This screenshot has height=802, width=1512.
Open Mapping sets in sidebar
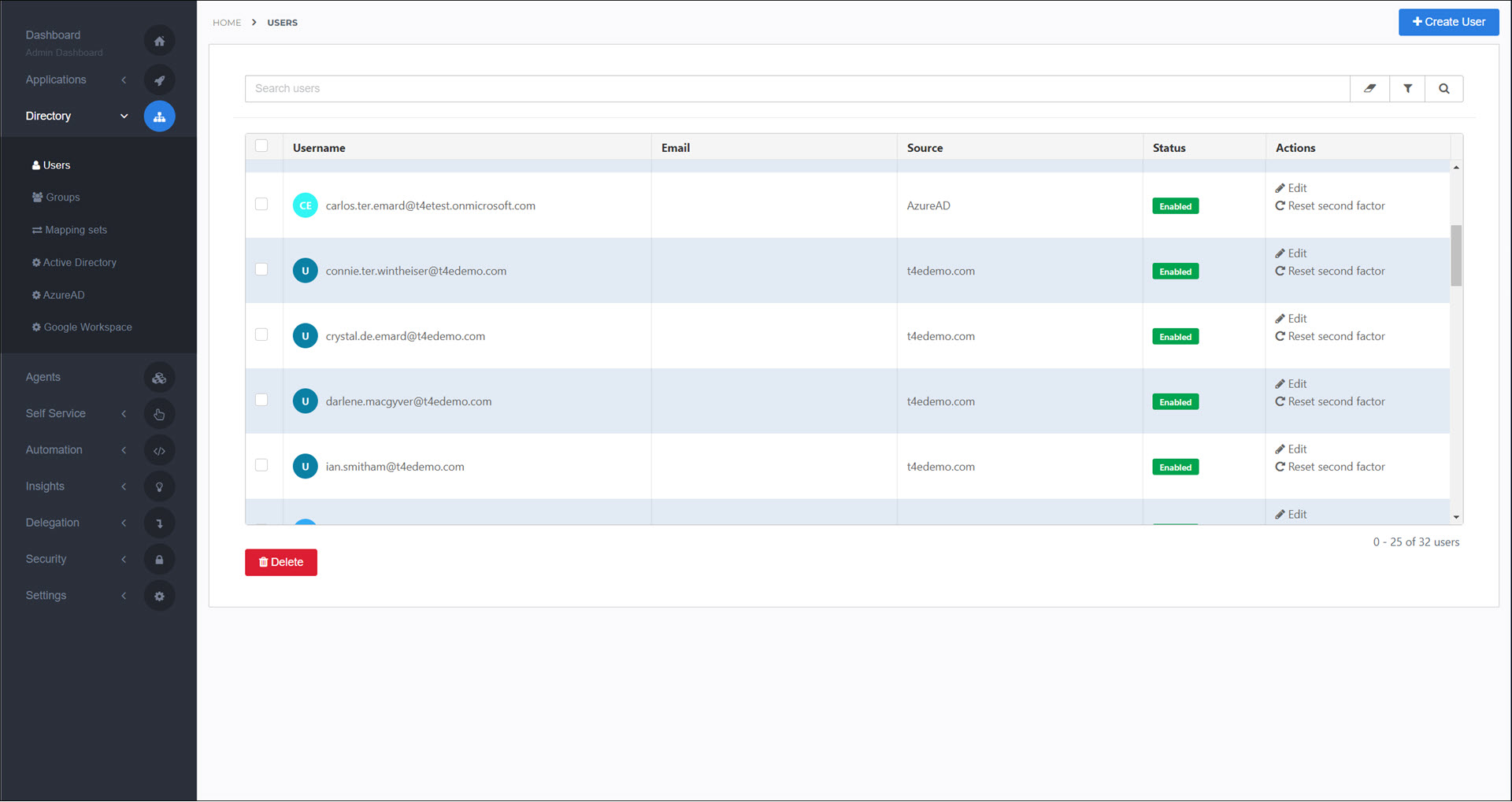coord(69,231)
